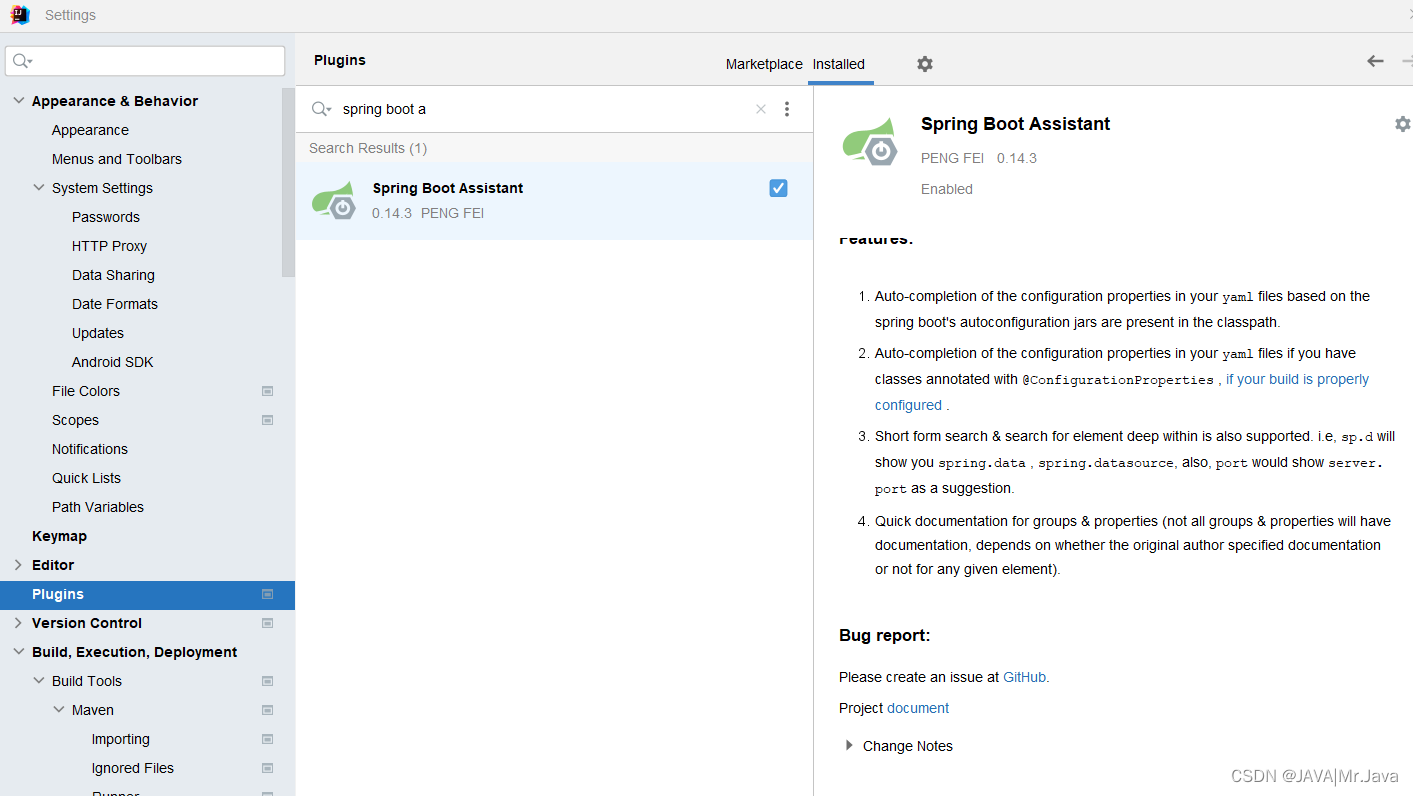Collapse the Appearance & Behavior section
This screenshot has width=1413, height=796.
click(x=18, y=101)
